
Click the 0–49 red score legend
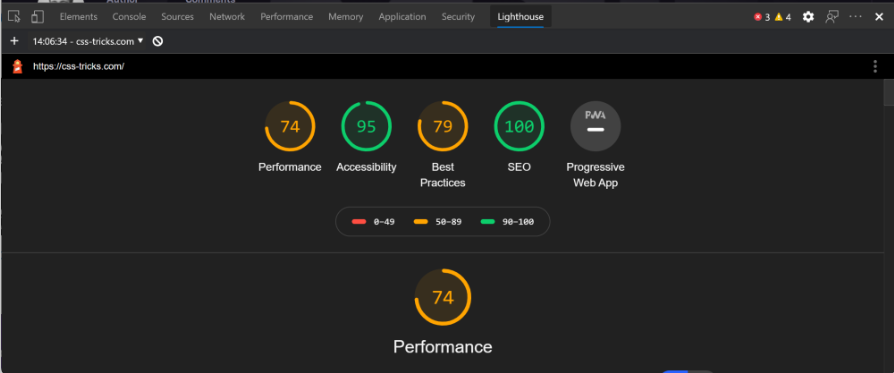[373, 221]
